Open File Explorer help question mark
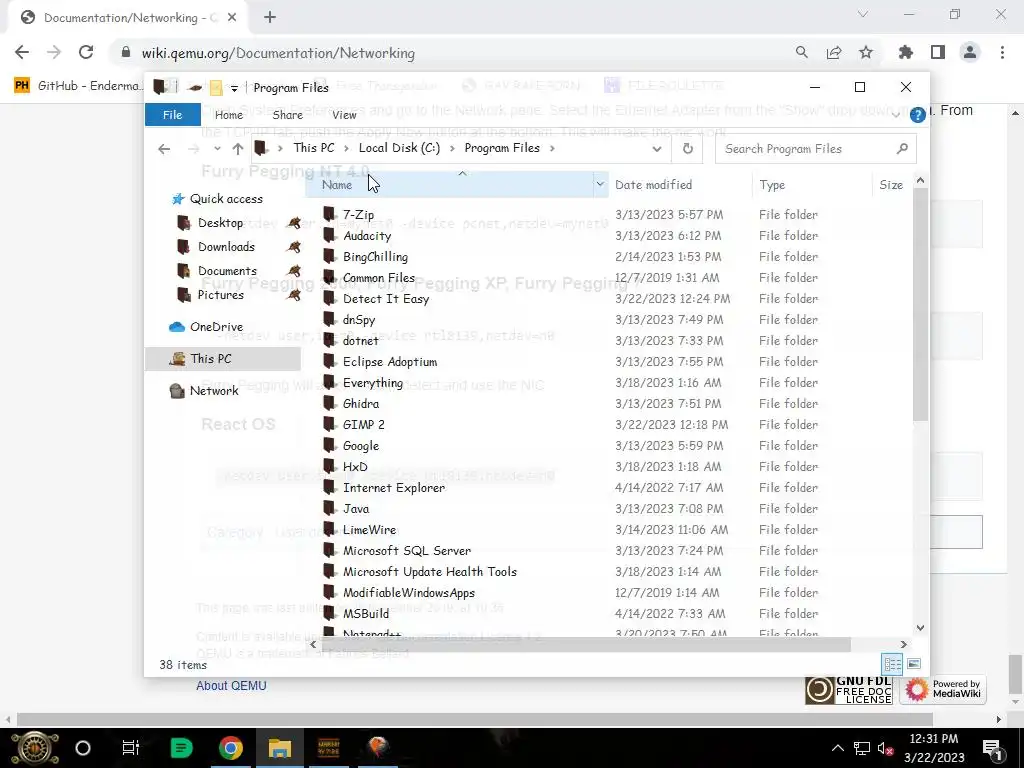Screen dimensions: 1024x768 point(917,116)
